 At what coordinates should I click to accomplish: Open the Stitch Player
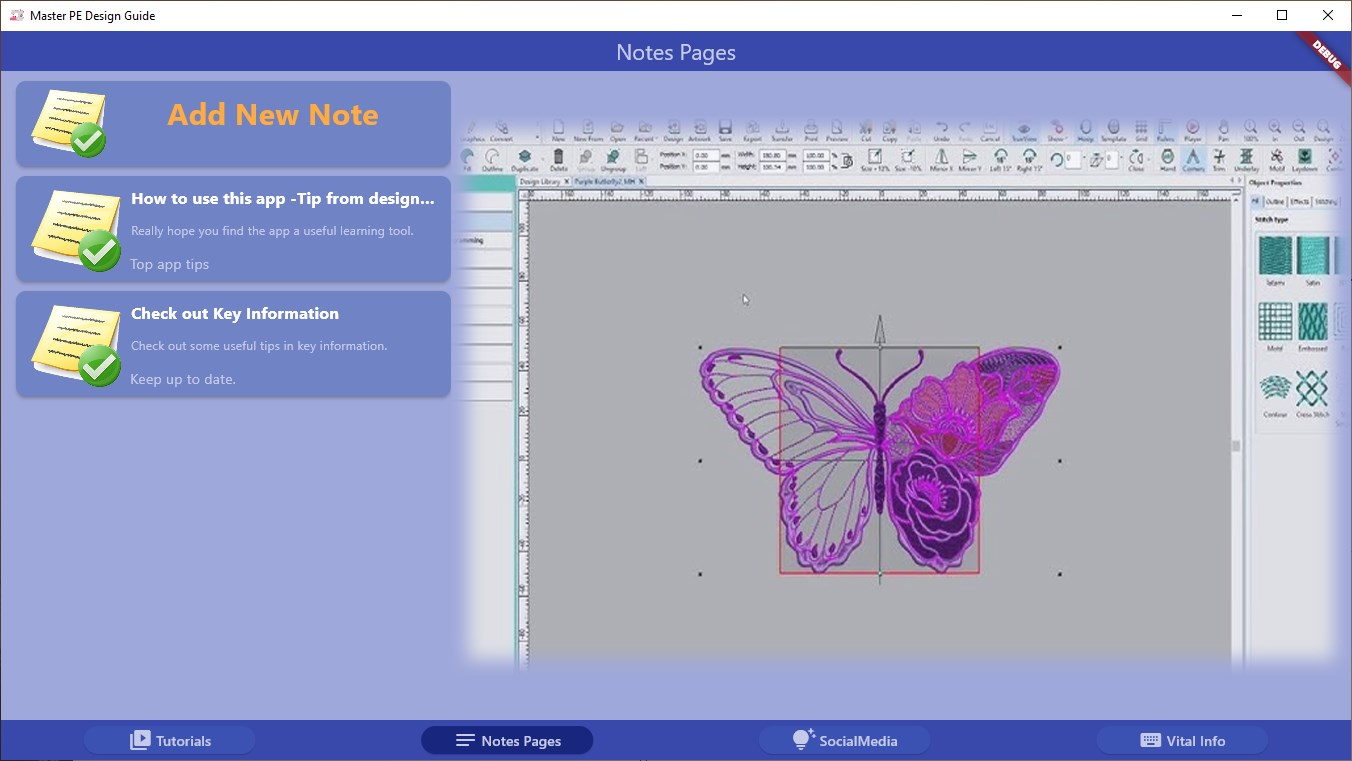[1193, 131]
